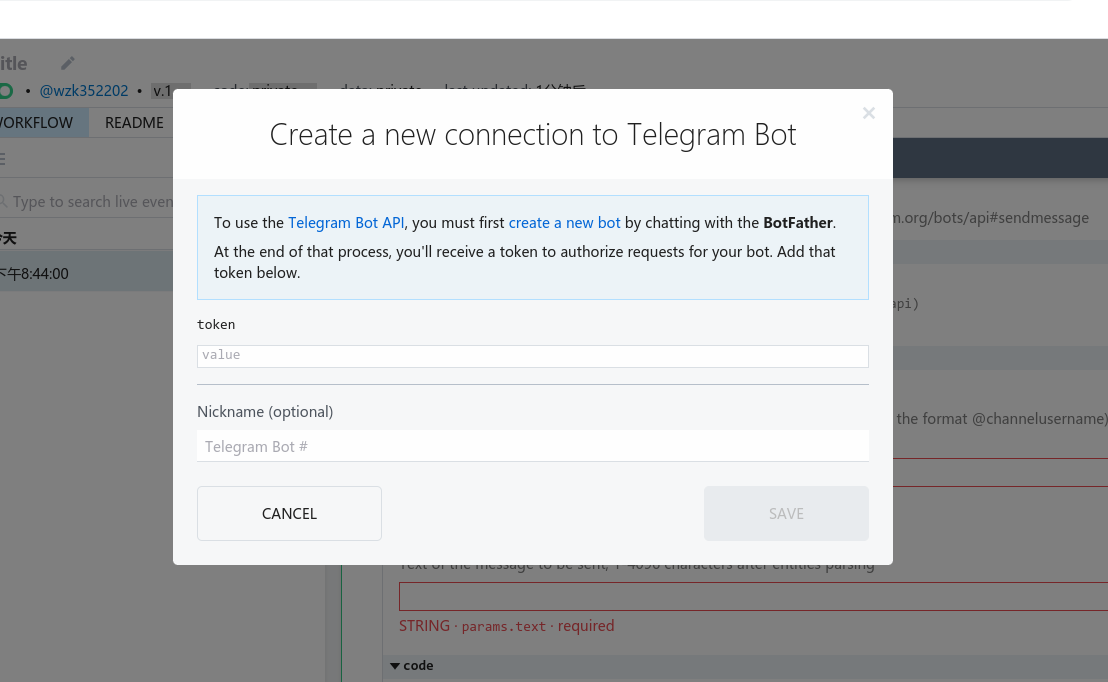1108x682 pixels.
Task: Follow the 'create a new bot' link
Action: pyautogui.click(x=564, y=223)
